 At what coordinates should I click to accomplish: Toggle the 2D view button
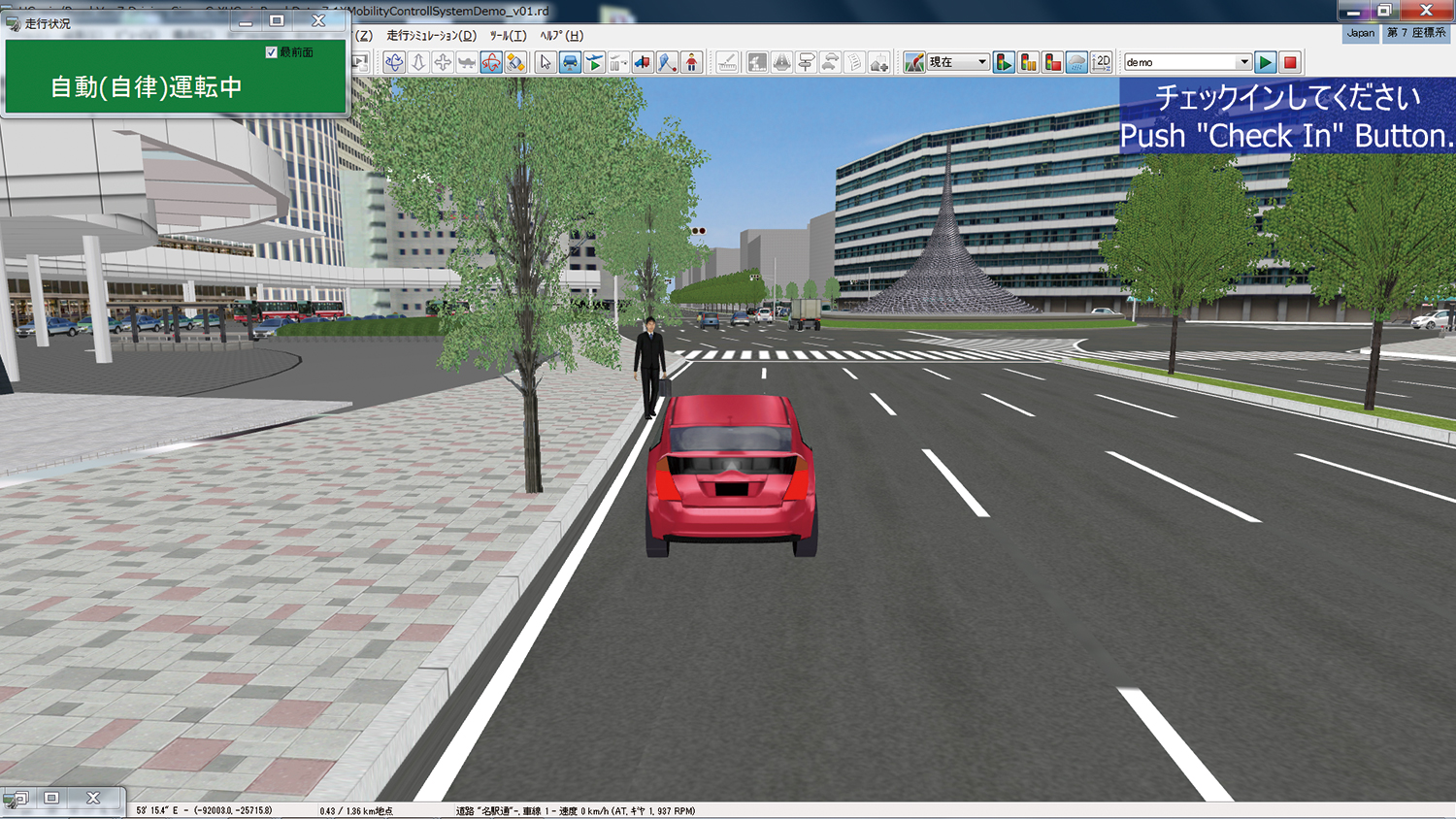coord(1102,63)
